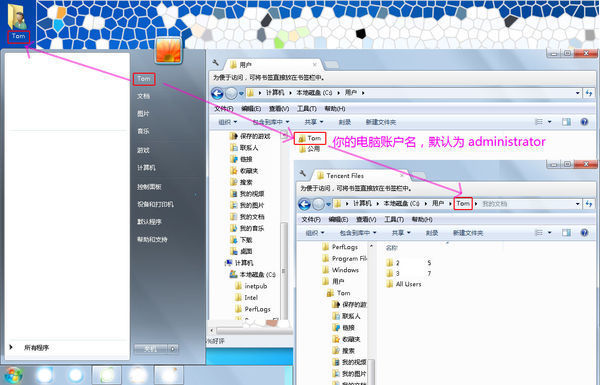Select Tom node in Tencent Files tree
This screenshot has width=600, height=385.
[339, 293]
